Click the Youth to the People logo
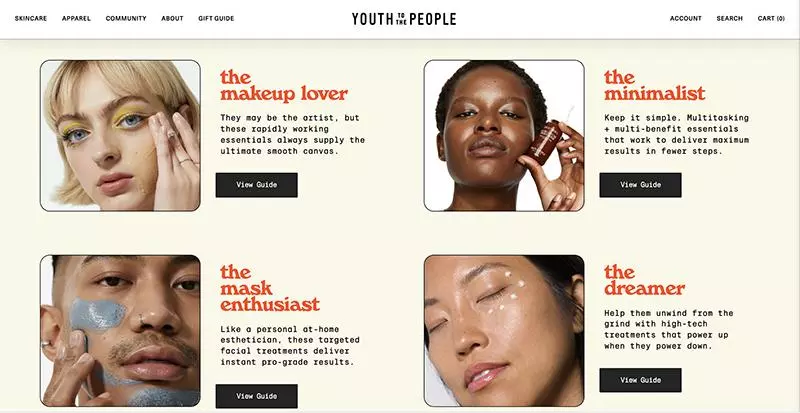The height and width of the screenshot is (413, 800). click(404, 19)
